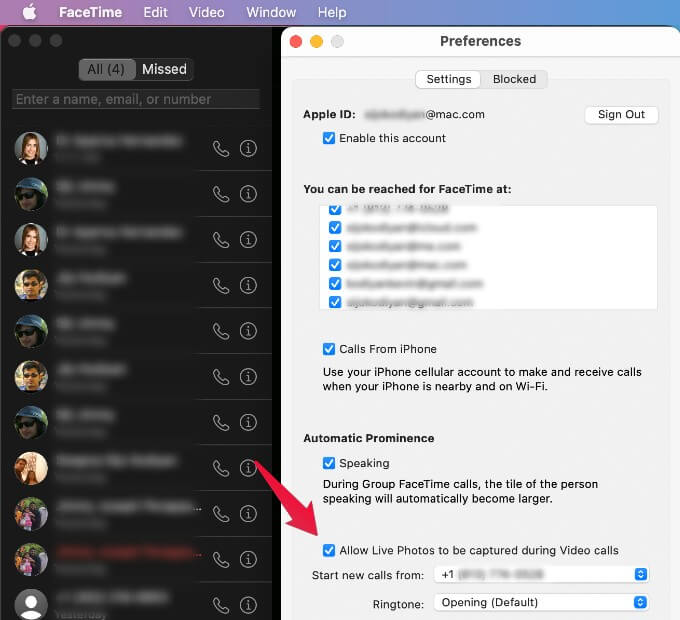
Task: Open the Ringtone dropdown
Action: pyautogui.click(x=541, y=603)
